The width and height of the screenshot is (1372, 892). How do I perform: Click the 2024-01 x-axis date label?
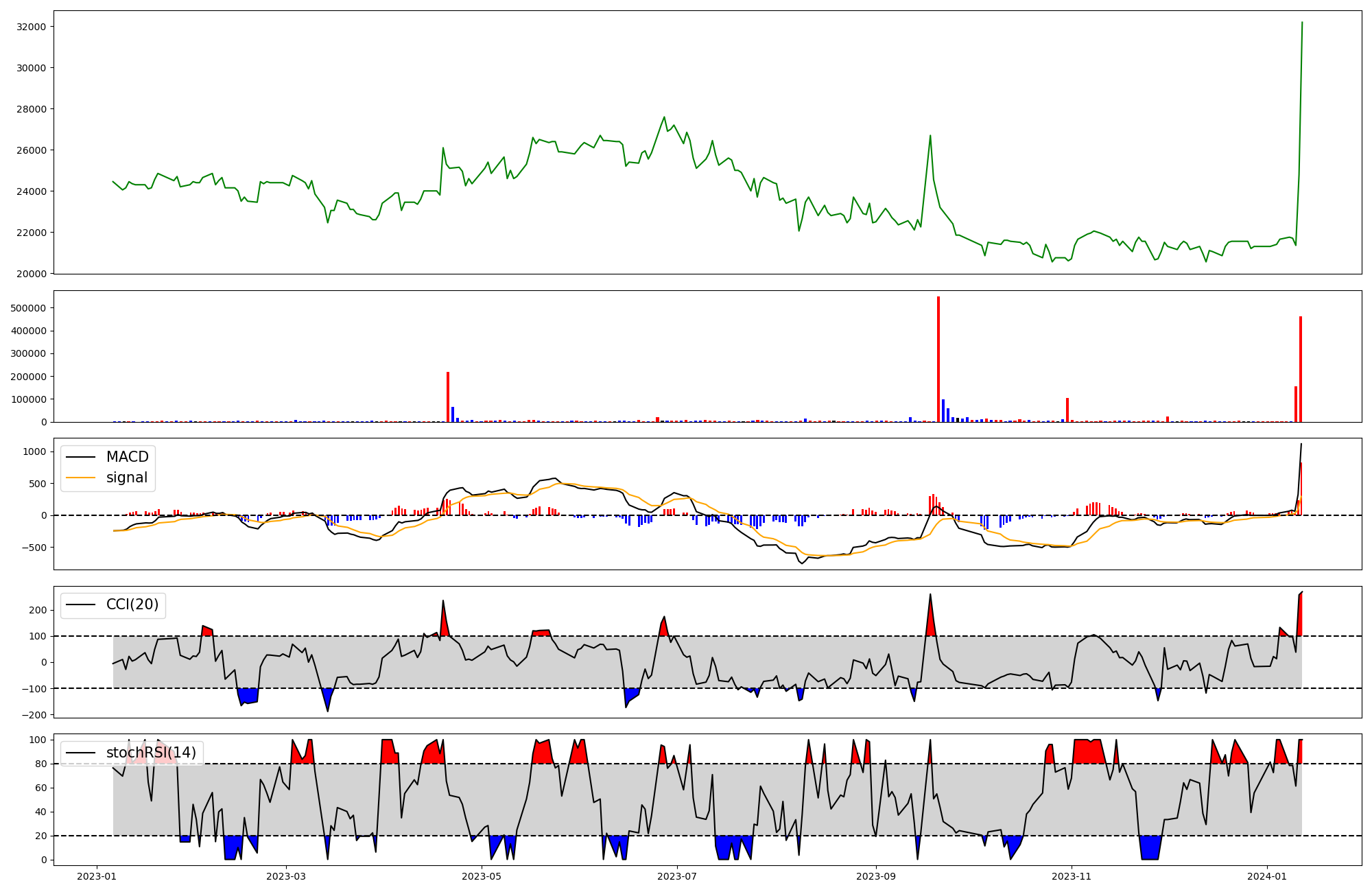(1266, 876)
